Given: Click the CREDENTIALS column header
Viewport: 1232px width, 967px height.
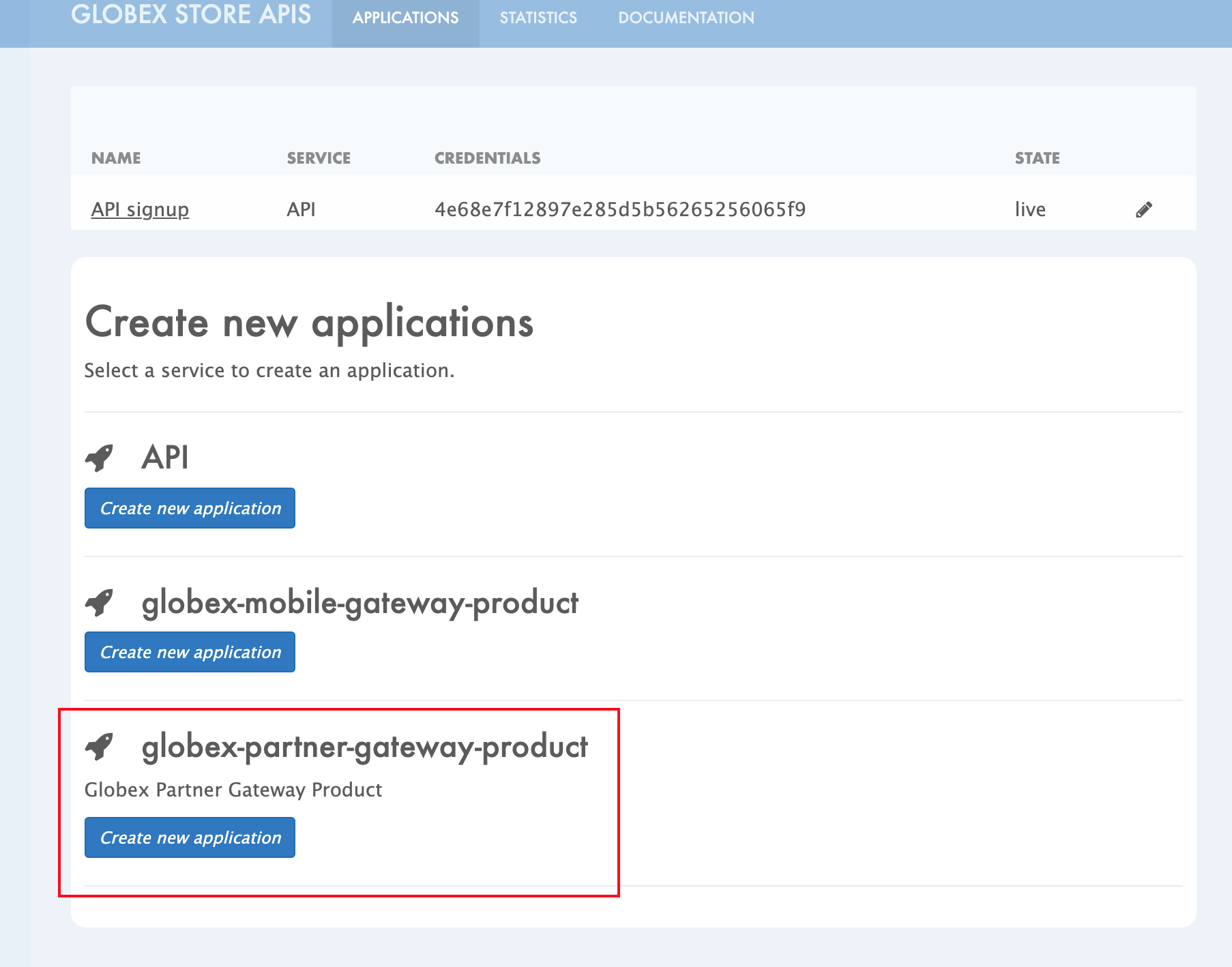Looking at the screenshot, I should 488,158.
